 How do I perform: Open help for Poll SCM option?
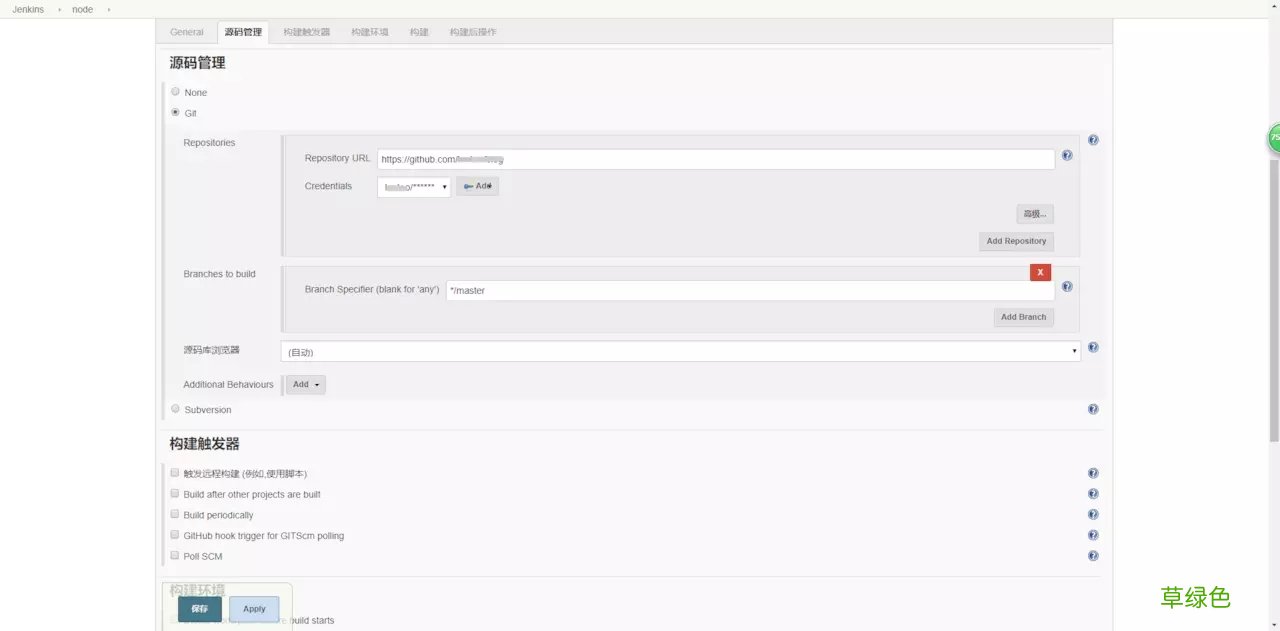coord(1093,555)
